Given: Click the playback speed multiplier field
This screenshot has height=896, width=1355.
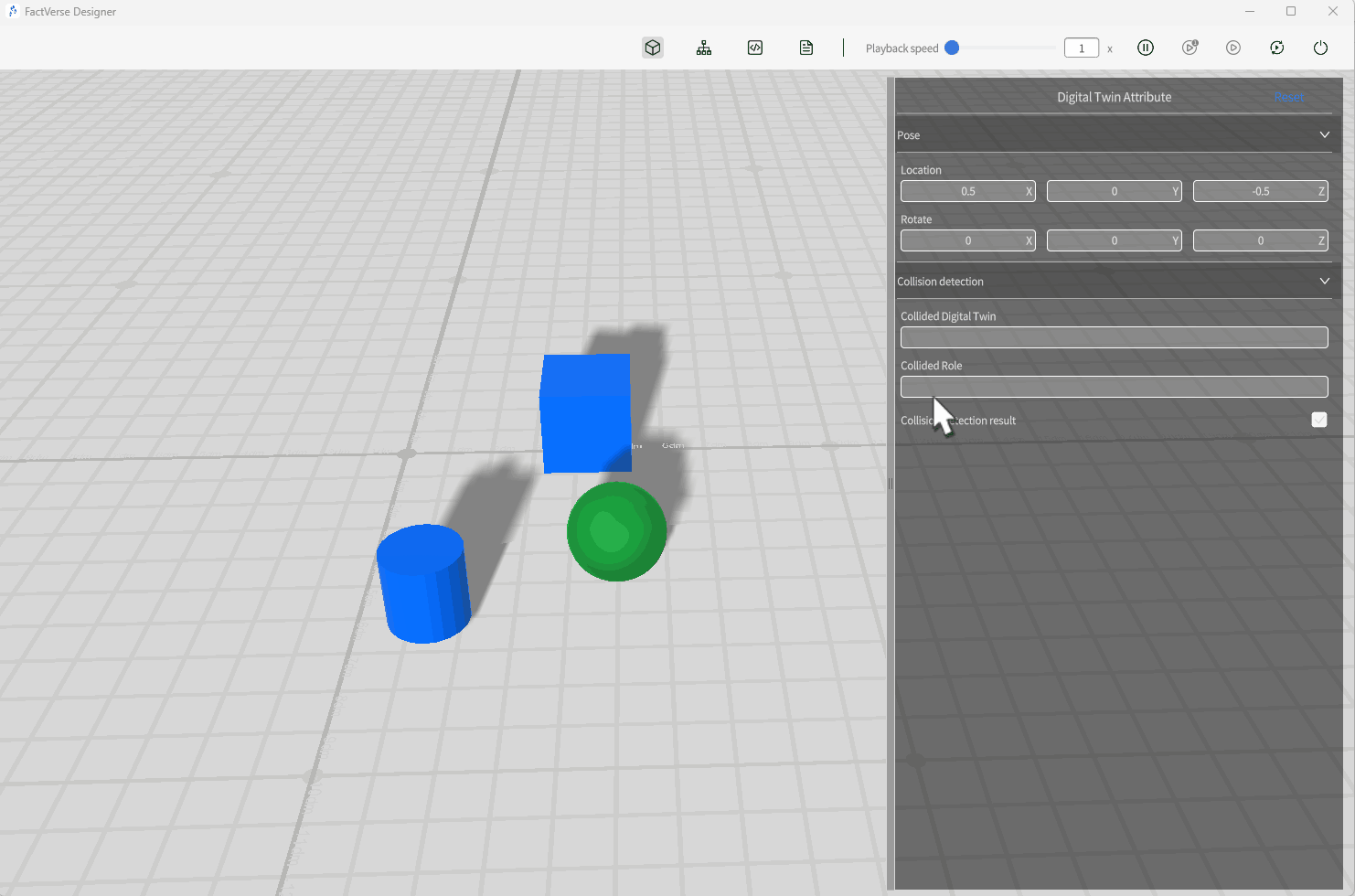Looking at the screenshot, I should point(1082,48).
